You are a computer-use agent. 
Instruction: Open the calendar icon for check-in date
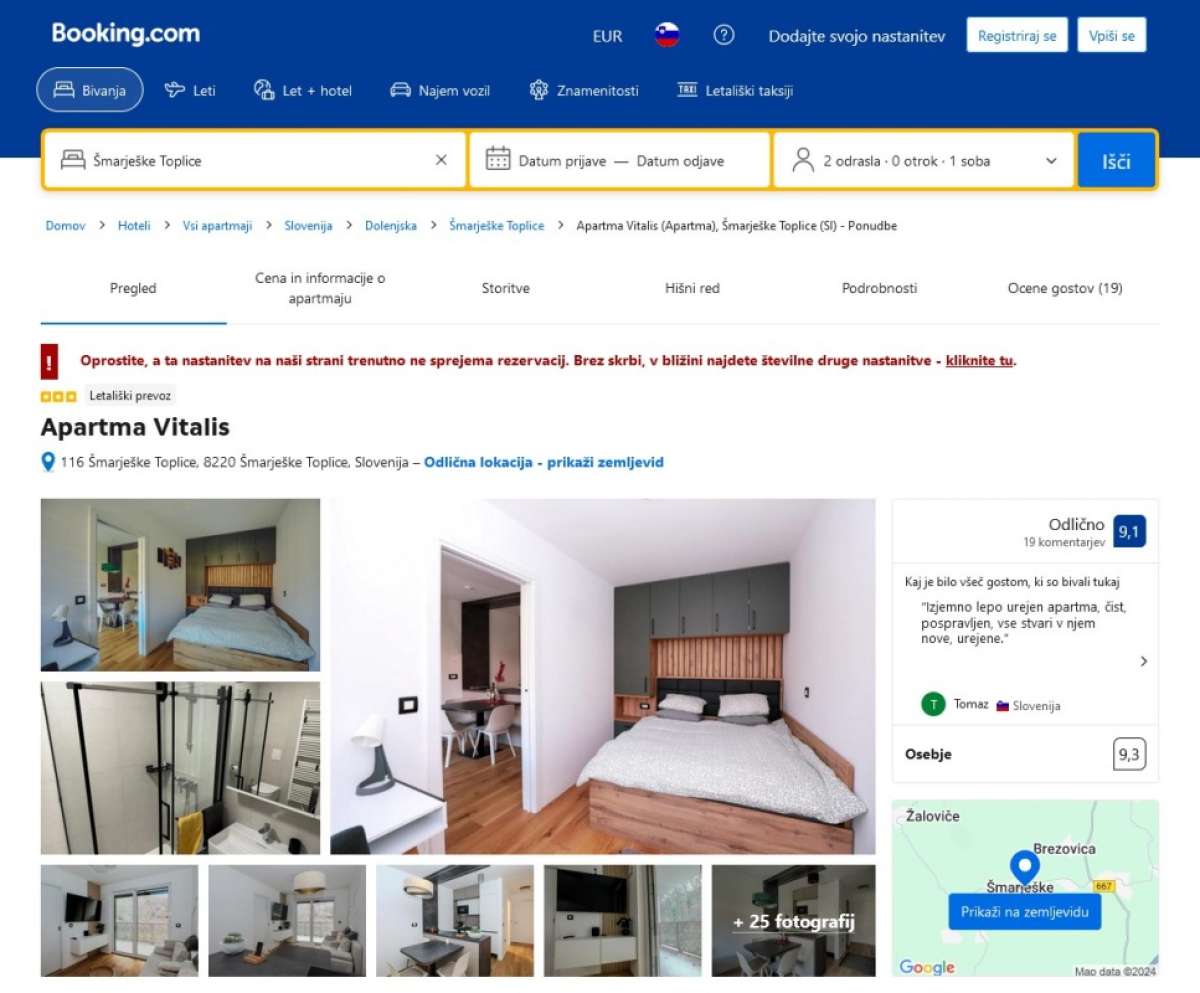point(498,159)
